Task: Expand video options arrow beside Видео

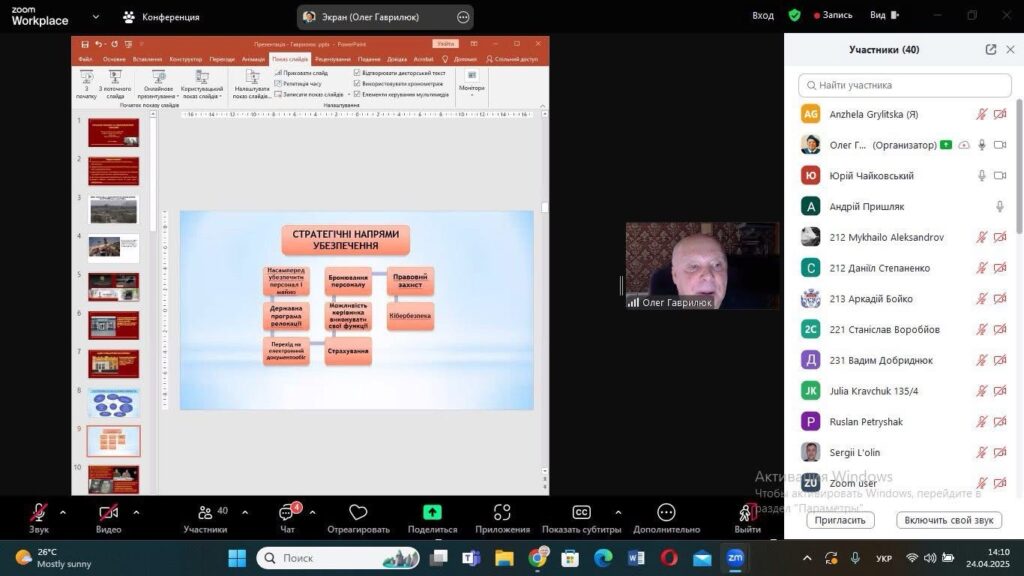Action: click(x=136, y=512)
